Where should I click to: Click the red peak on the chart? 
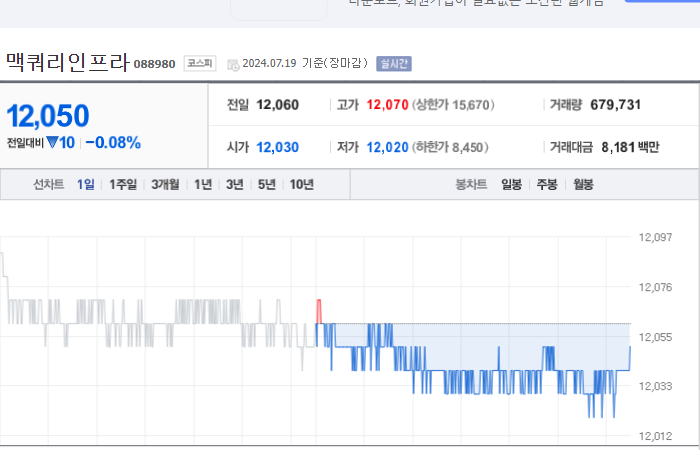pyautogui.click(x=319, y=311)
